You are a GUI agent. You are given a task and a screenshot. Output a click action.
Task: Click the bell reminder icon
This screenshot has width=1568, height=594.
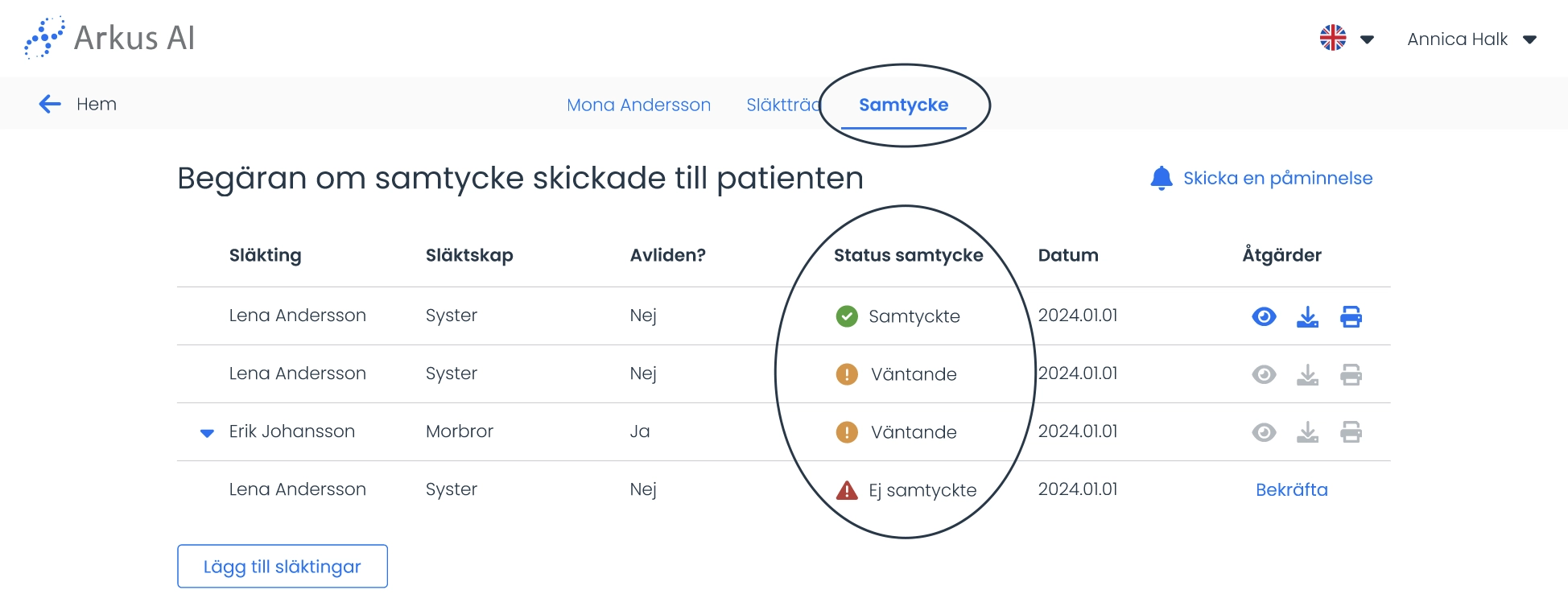pos(1161,178)
